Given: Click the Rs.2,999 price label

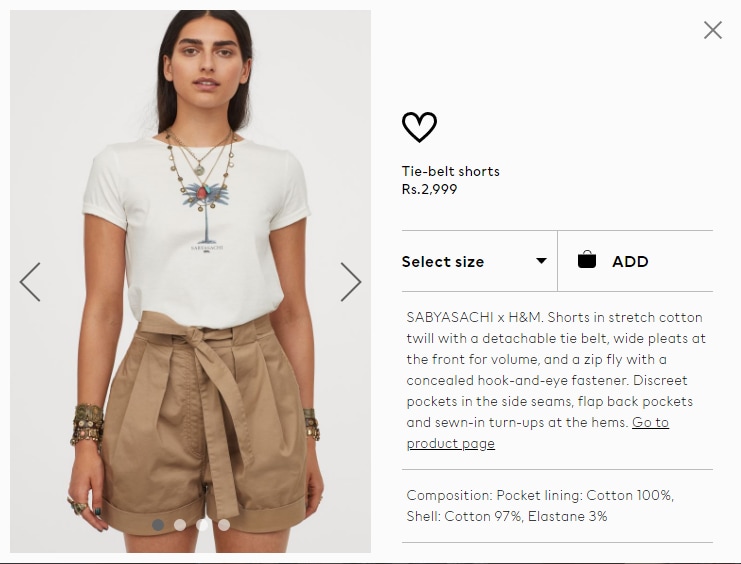Looking at the screenshot, I should pyautogui.click(x=430, y=189).
